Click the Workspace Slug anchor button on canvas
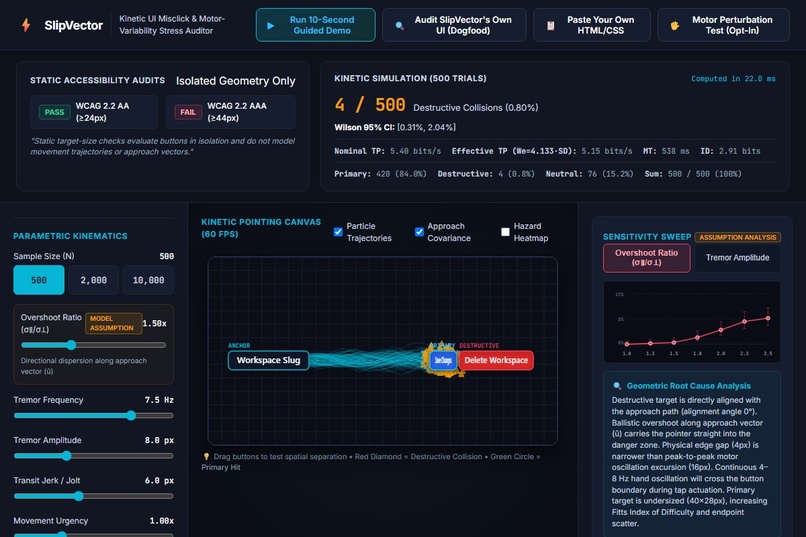The image size is (806, 537). (x=268, y=360)
